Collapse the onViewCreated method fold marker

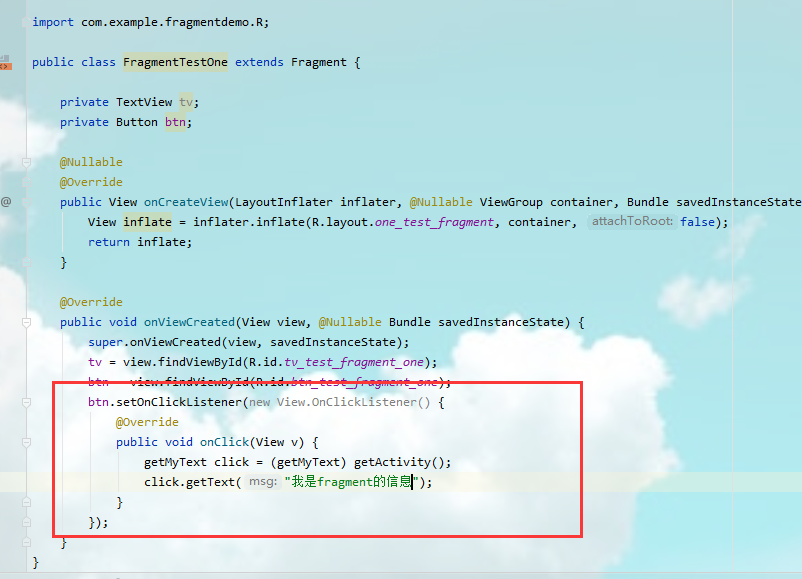(27, 322)
